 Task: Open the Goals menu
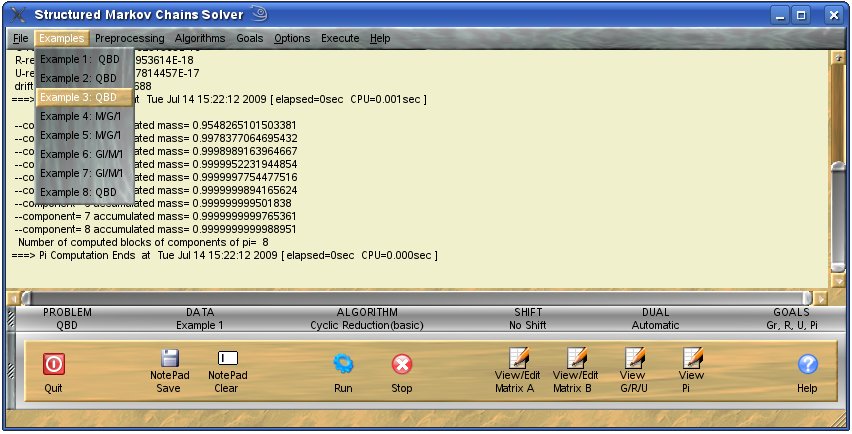point(250,38)
